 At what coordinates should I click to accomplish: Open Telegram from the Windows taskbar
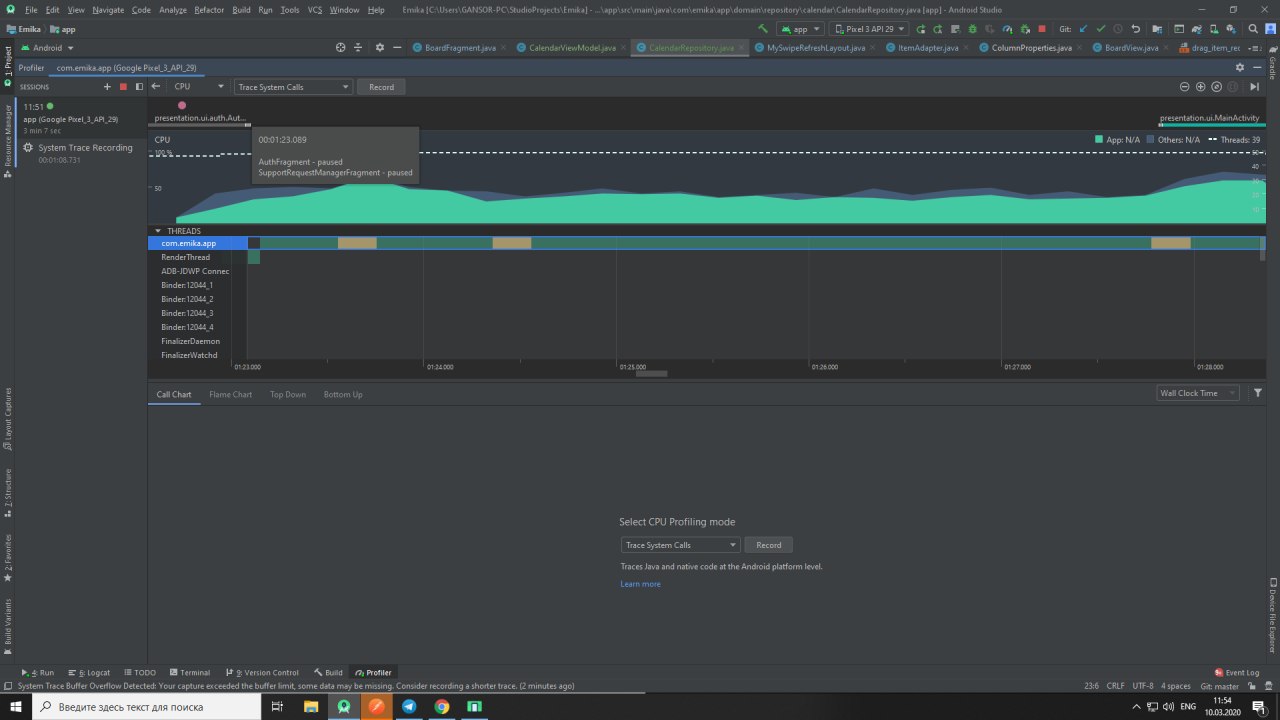(x=408, y=706)
